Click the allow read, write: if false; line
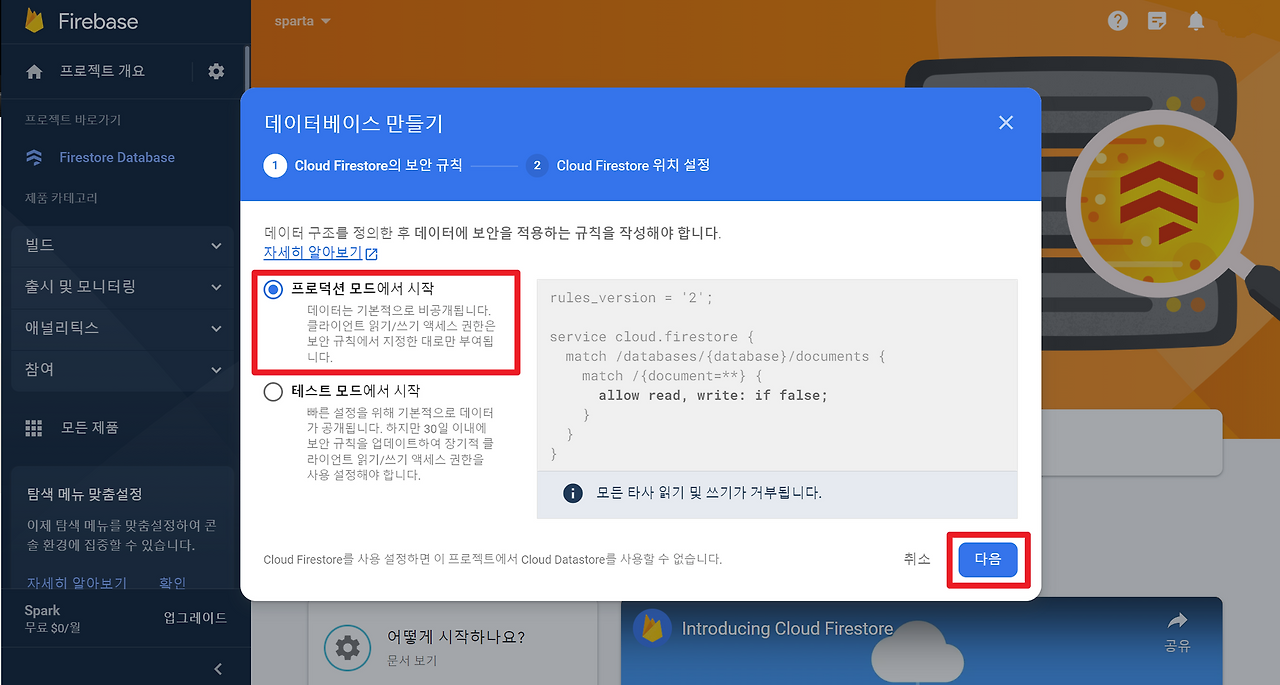This screenshot has width=1280, height=685. [713, 395]
